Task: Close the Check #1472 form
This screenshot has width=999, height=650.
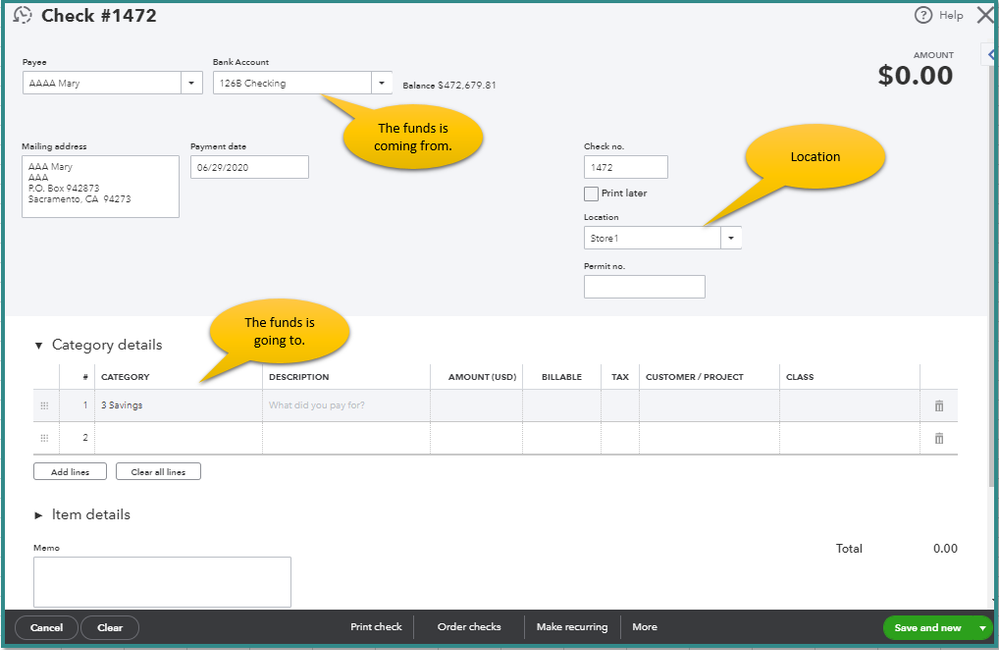Action: click(x=985, y=15)
